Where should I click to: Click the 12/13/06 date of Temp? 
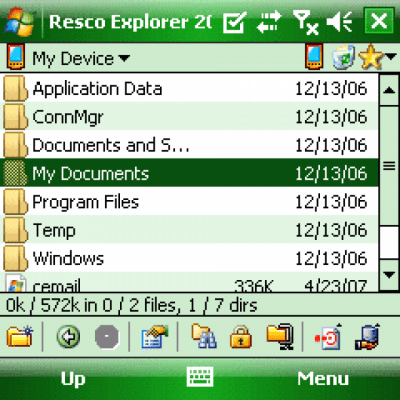pyautogui.click(x=331, y=230)
